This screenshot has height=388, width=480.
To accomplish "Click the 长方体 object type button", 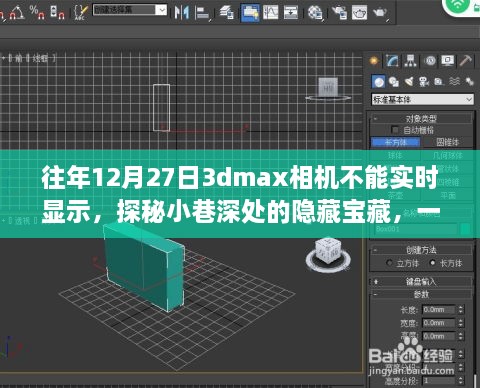I will 396,142.
